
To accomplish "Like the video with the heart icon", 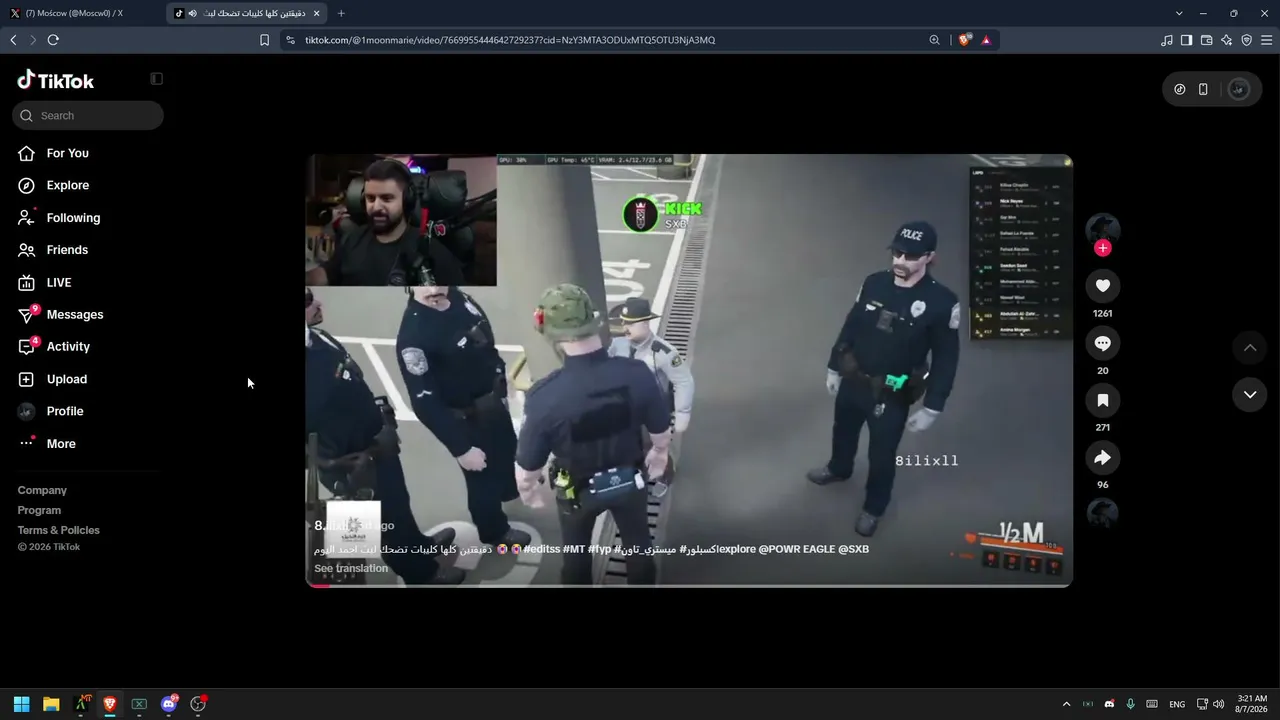I will click(1103, 286).
